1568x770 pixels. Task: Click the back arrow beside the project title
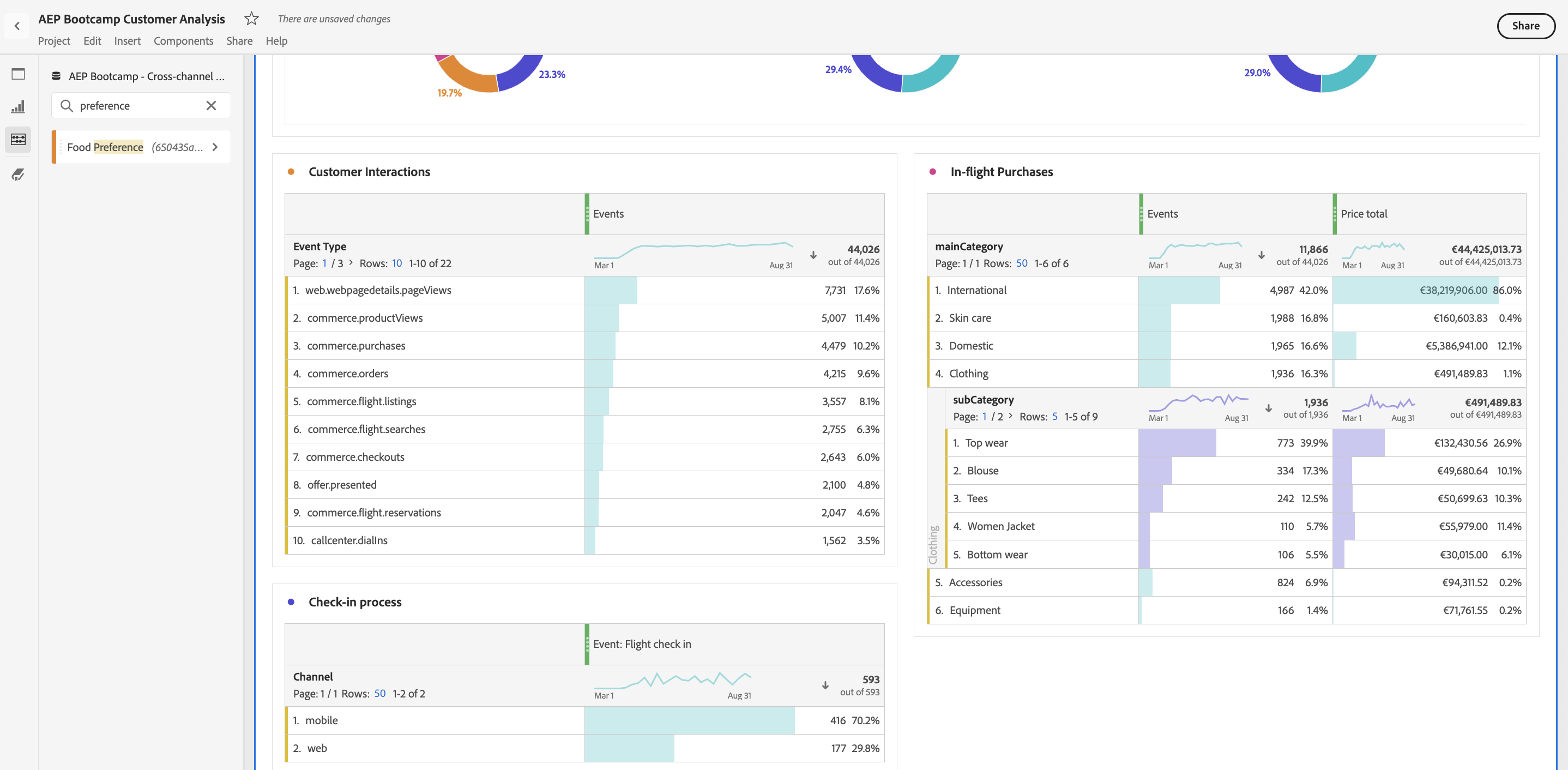(17, 26)
